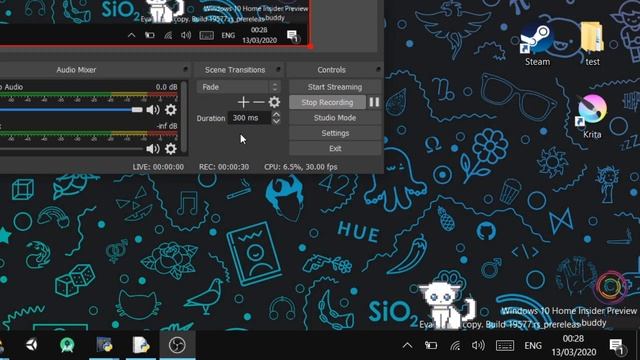Viewport: 640px width, 360px height.
Task: Pause the recording
Action: tap(374, 102)
